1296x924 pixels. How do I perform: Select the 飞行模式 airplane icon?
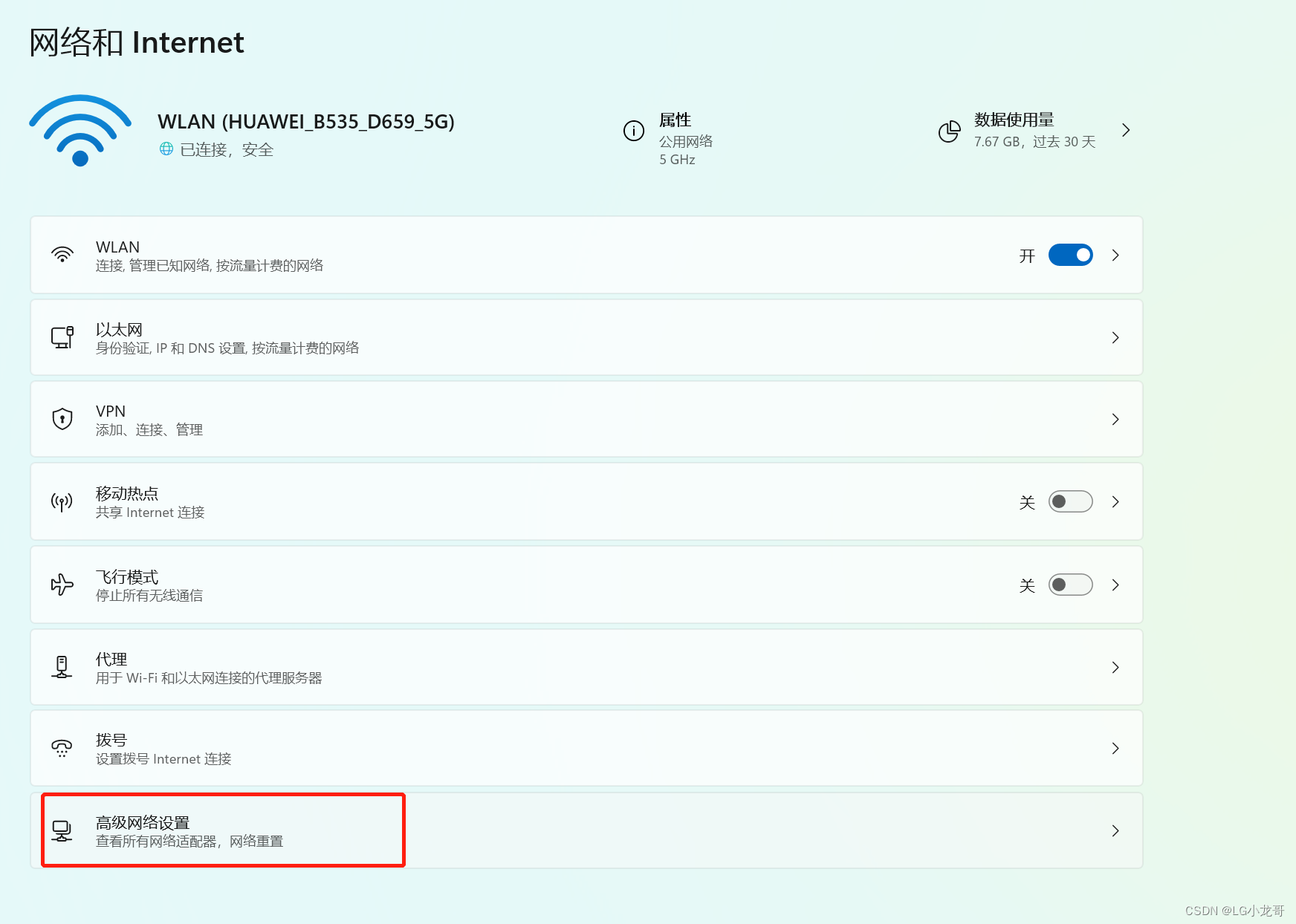[x=62, y=585]
